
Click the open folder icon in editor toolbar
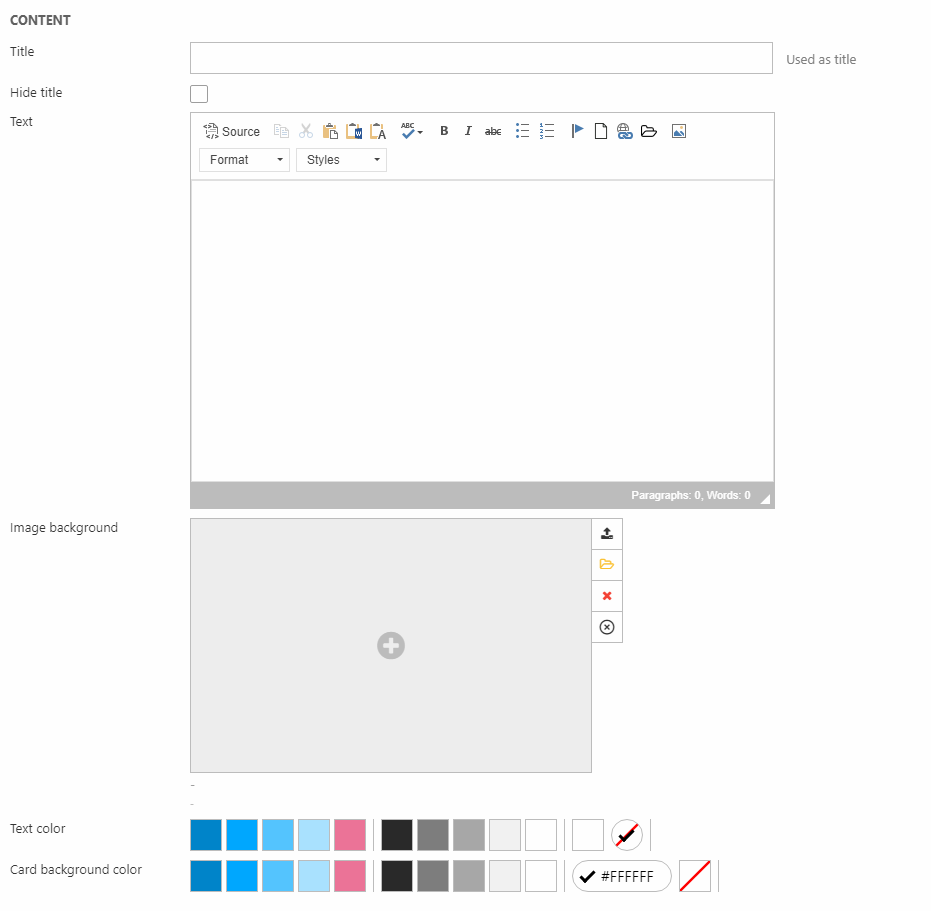pyautogui.click(x=649, y=131)
